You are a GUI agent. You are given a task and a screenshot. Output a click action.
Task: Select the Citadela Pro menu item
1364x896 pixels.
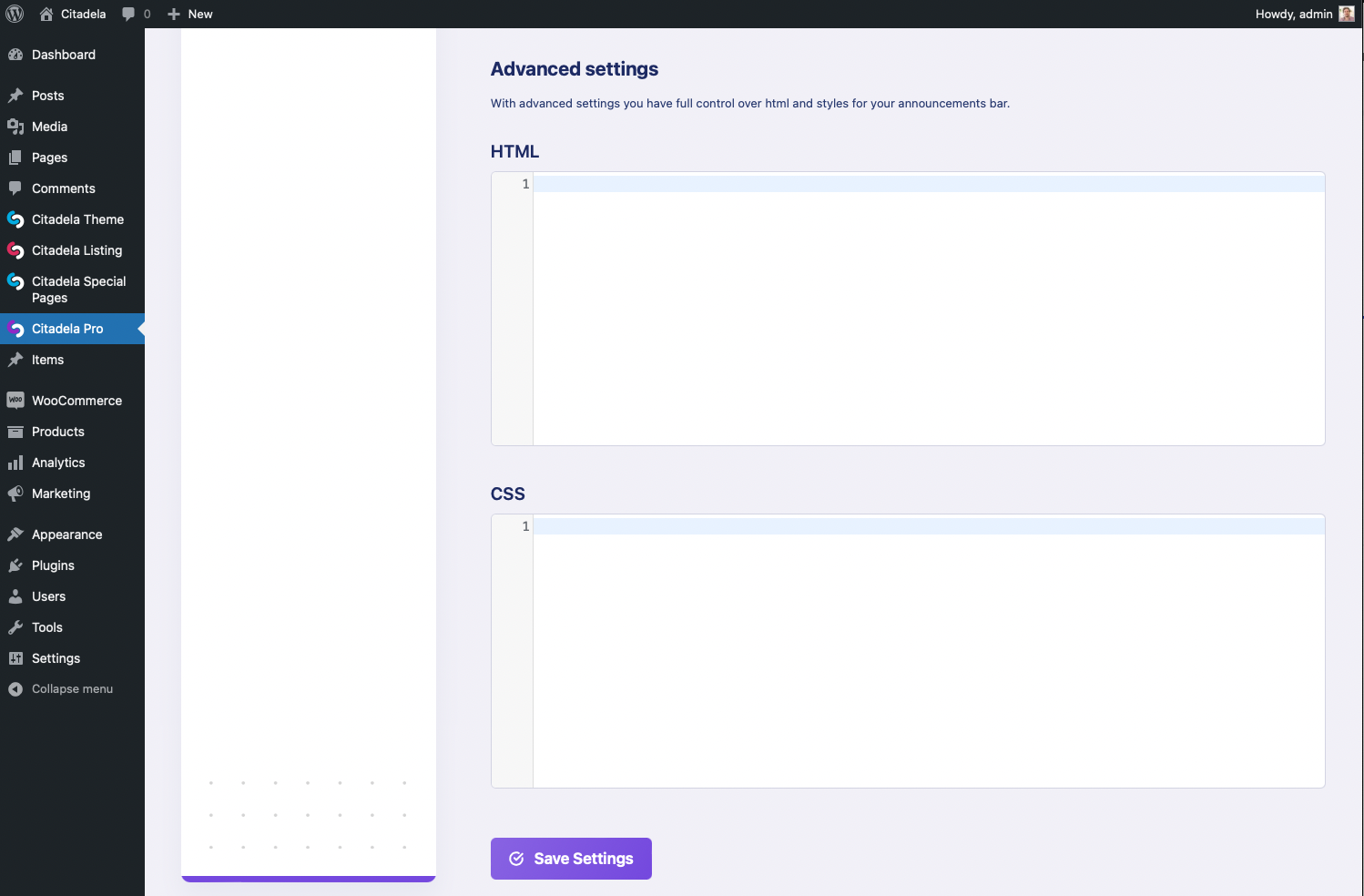(72, 329)
